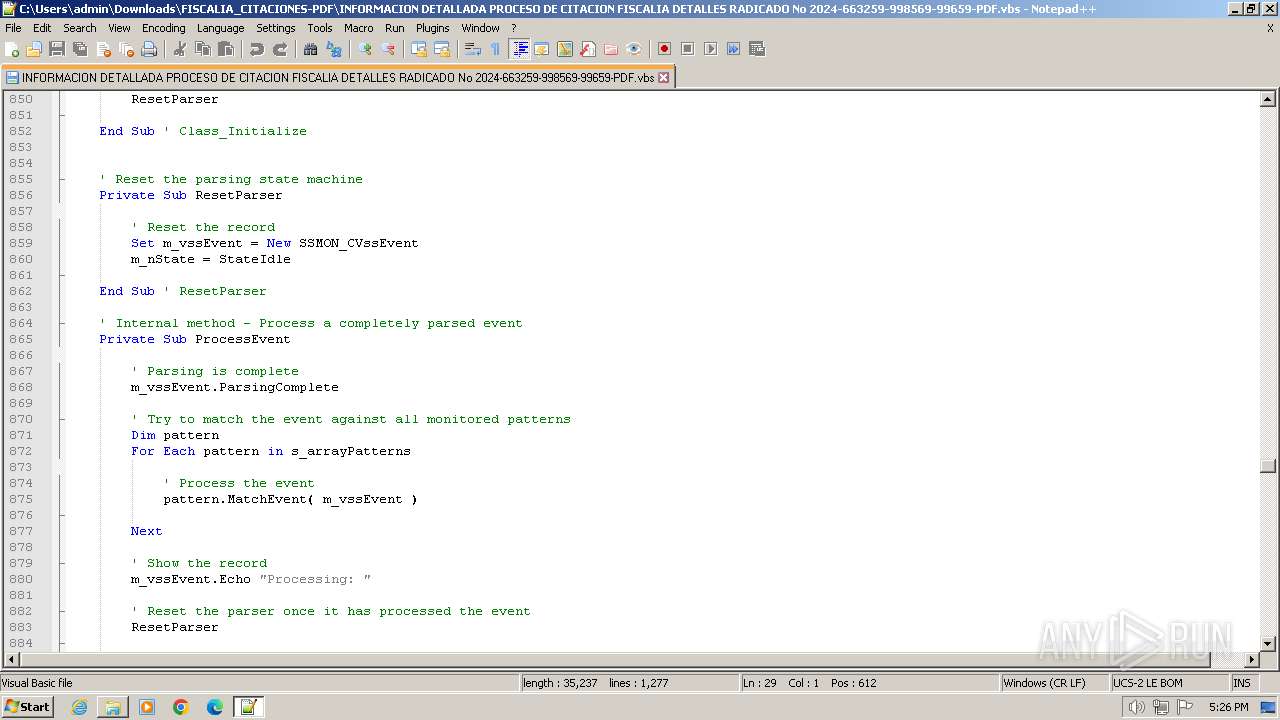Image resolution: width=1280 pixels, height=720 pixels.
Task: Click 'Private Sub ProcessEvent' code line
Action: pyautogui.click(x=194, y=339)
